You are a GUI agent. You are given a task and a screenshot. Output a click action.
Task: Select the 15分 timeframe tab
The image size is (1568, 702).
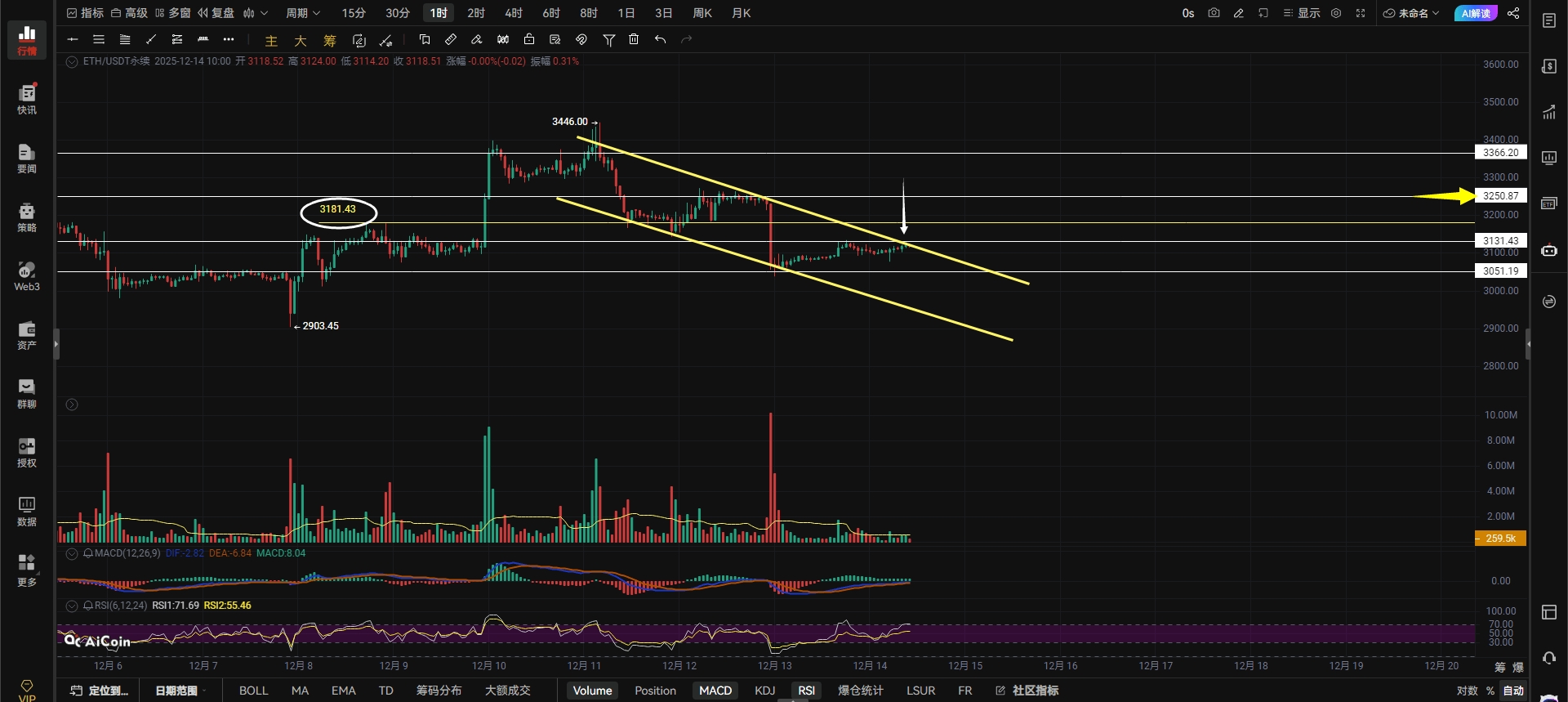[354, 13]
